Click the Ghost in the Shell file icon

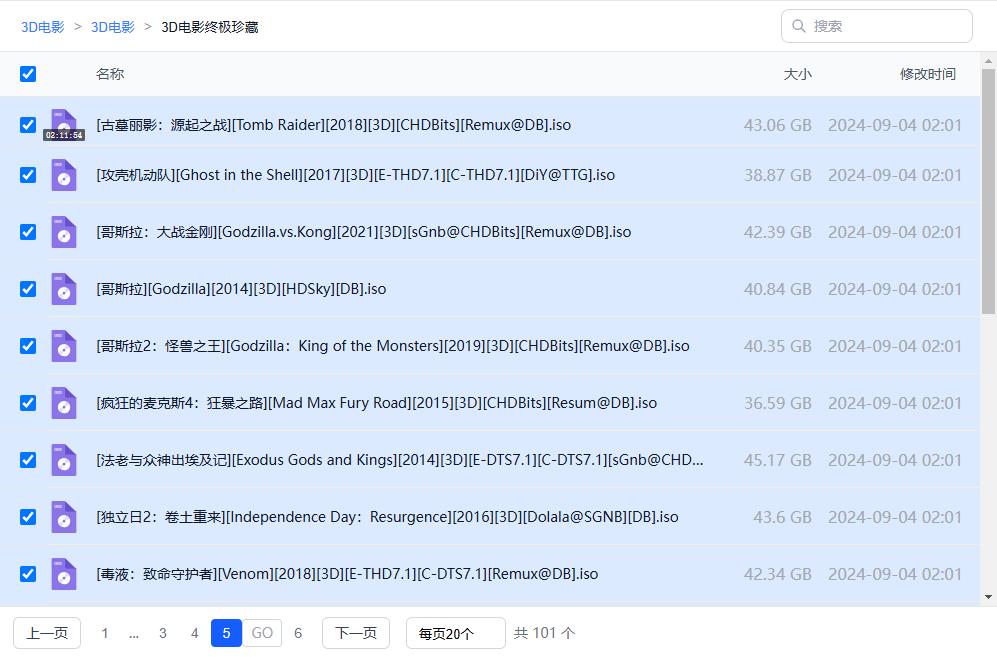click(x=64, y=175)
